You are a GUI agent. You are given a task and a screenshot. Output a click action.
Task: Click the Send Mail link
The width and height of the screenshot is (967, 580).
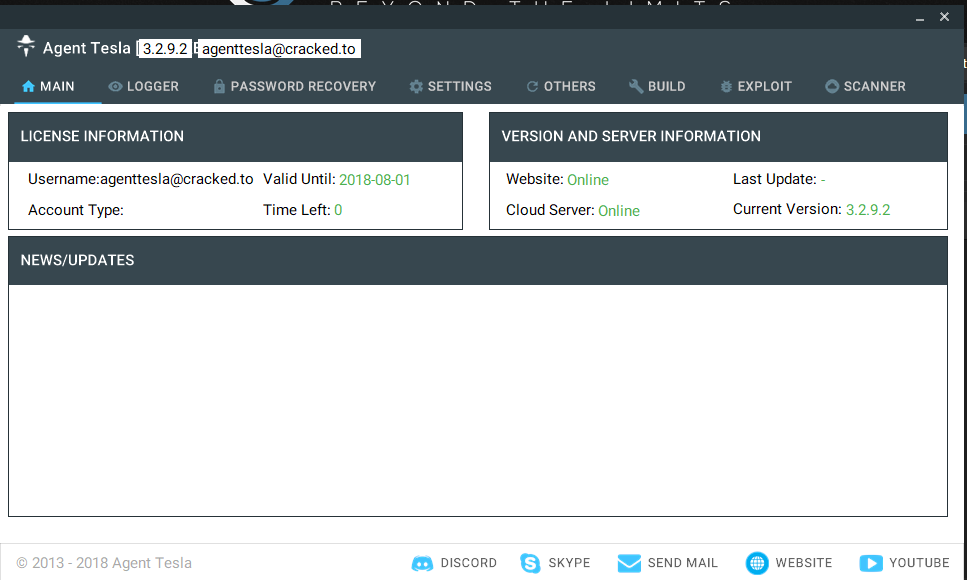click(x=683, y=563)
